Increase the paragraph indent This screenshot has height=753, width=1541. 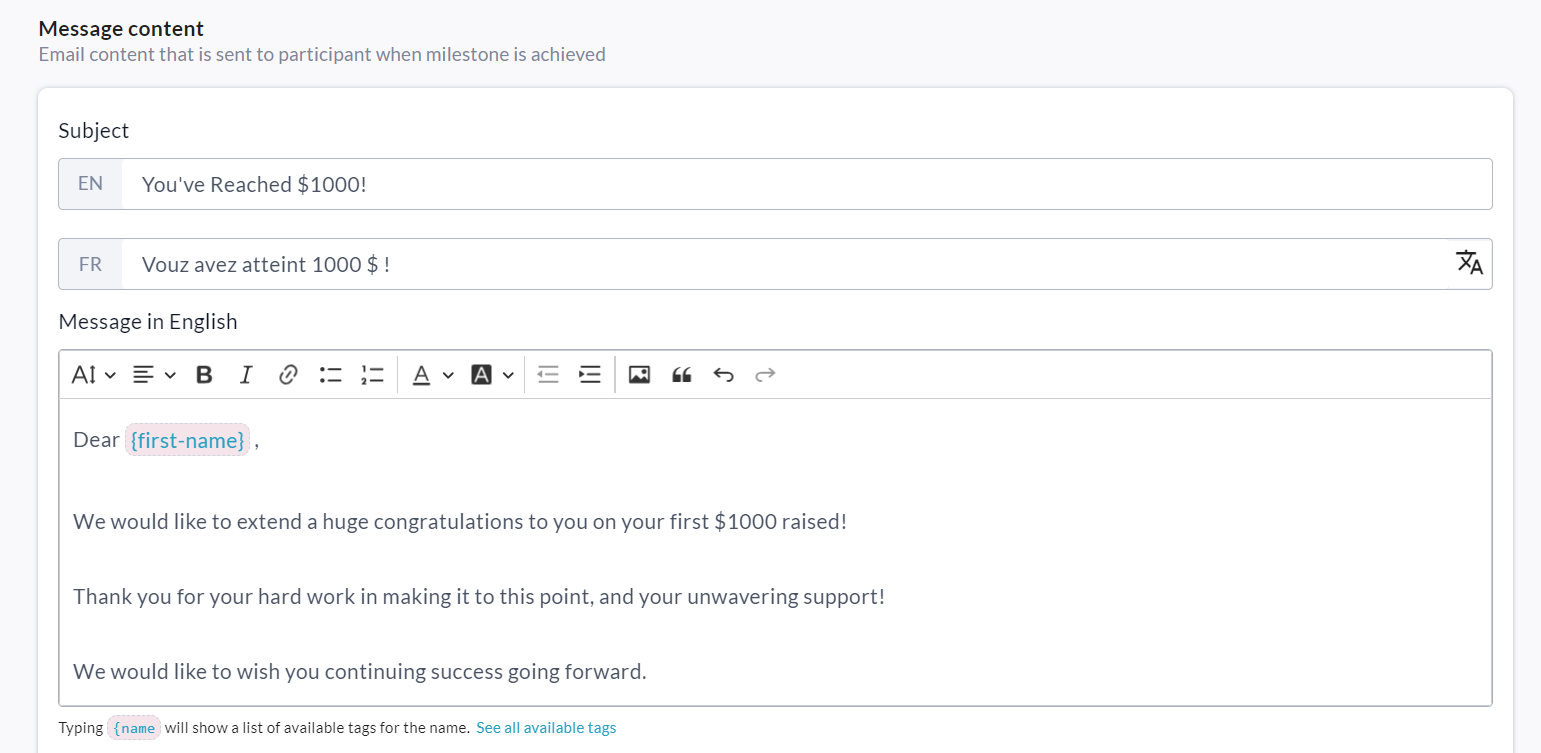(590, 375)
